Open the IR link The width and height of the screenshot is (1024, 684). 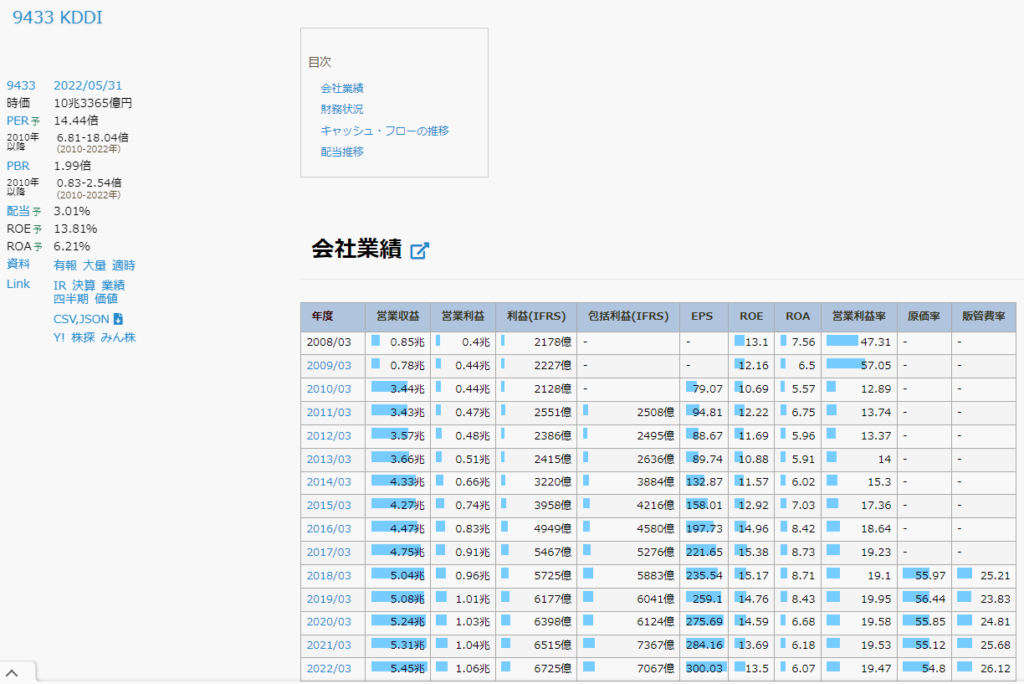click(x=59, y=285)
